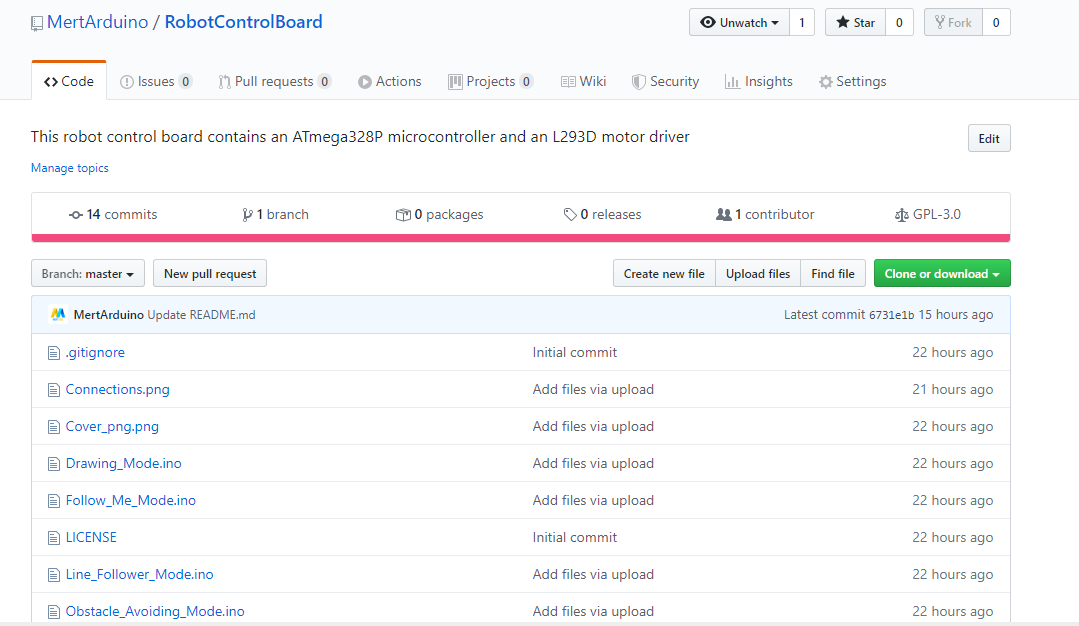Switch to the Wiki tab

(584, 81)
